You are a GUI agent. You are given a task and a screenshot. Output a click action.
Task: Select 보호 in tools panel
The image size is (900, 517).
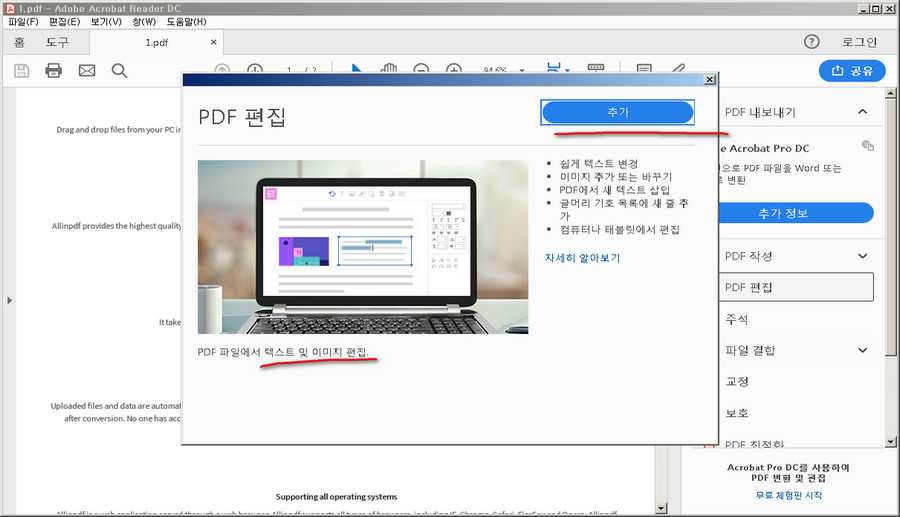pyautogui.click(x=737, y=413)
